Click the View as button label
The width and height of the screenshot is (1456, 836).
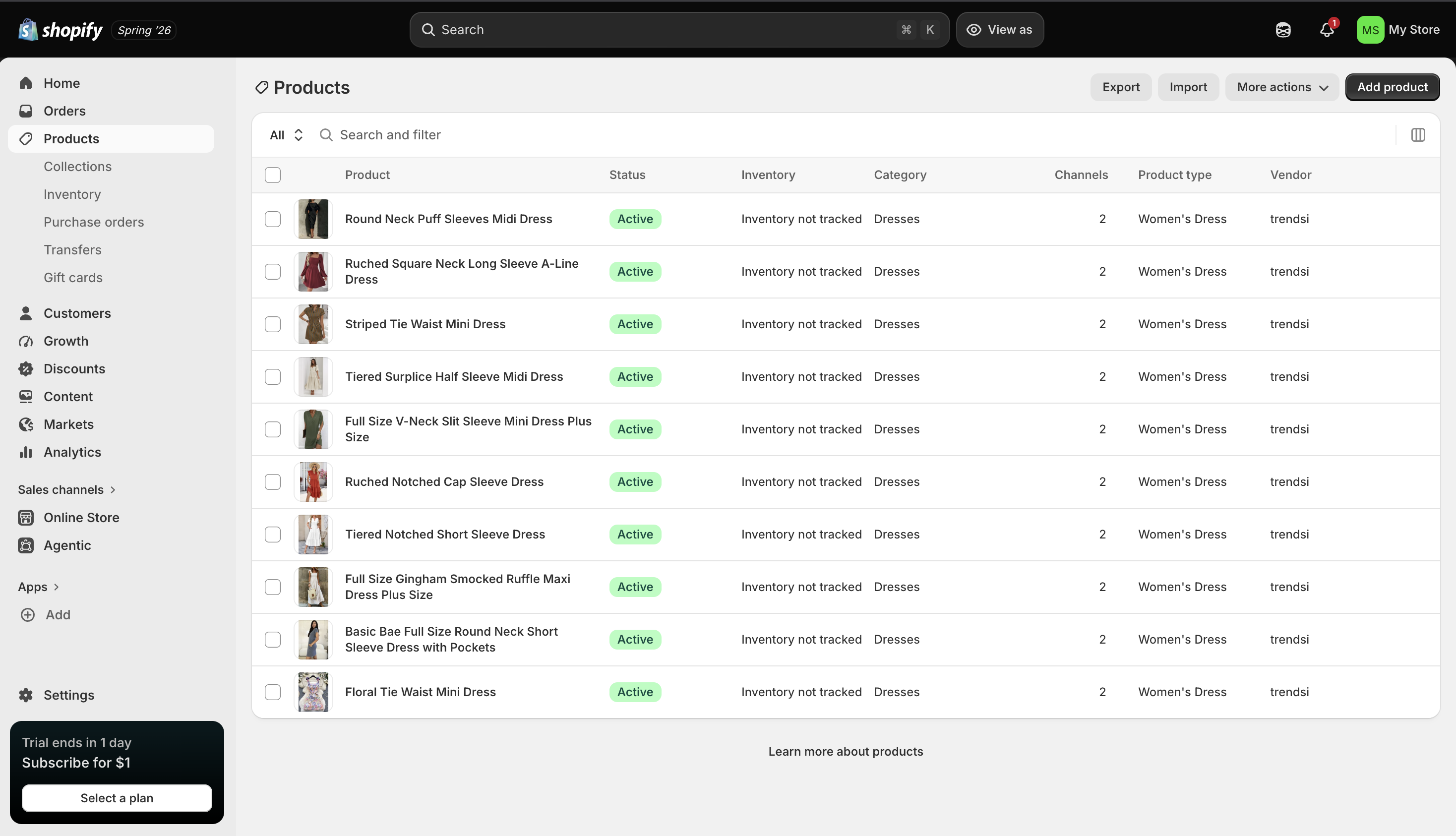(x=1009, y=30)
